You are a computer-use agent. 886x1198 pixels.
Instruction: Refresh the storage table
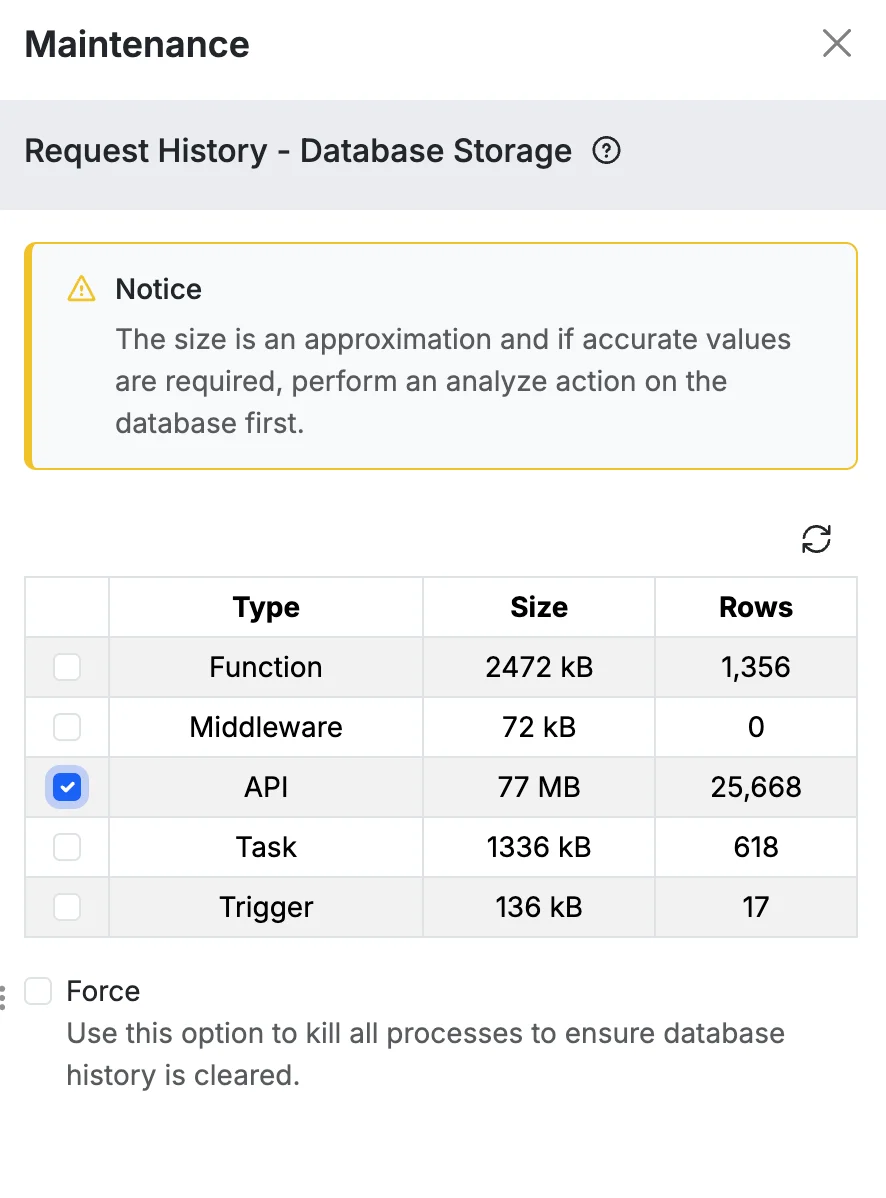point(816,539)
